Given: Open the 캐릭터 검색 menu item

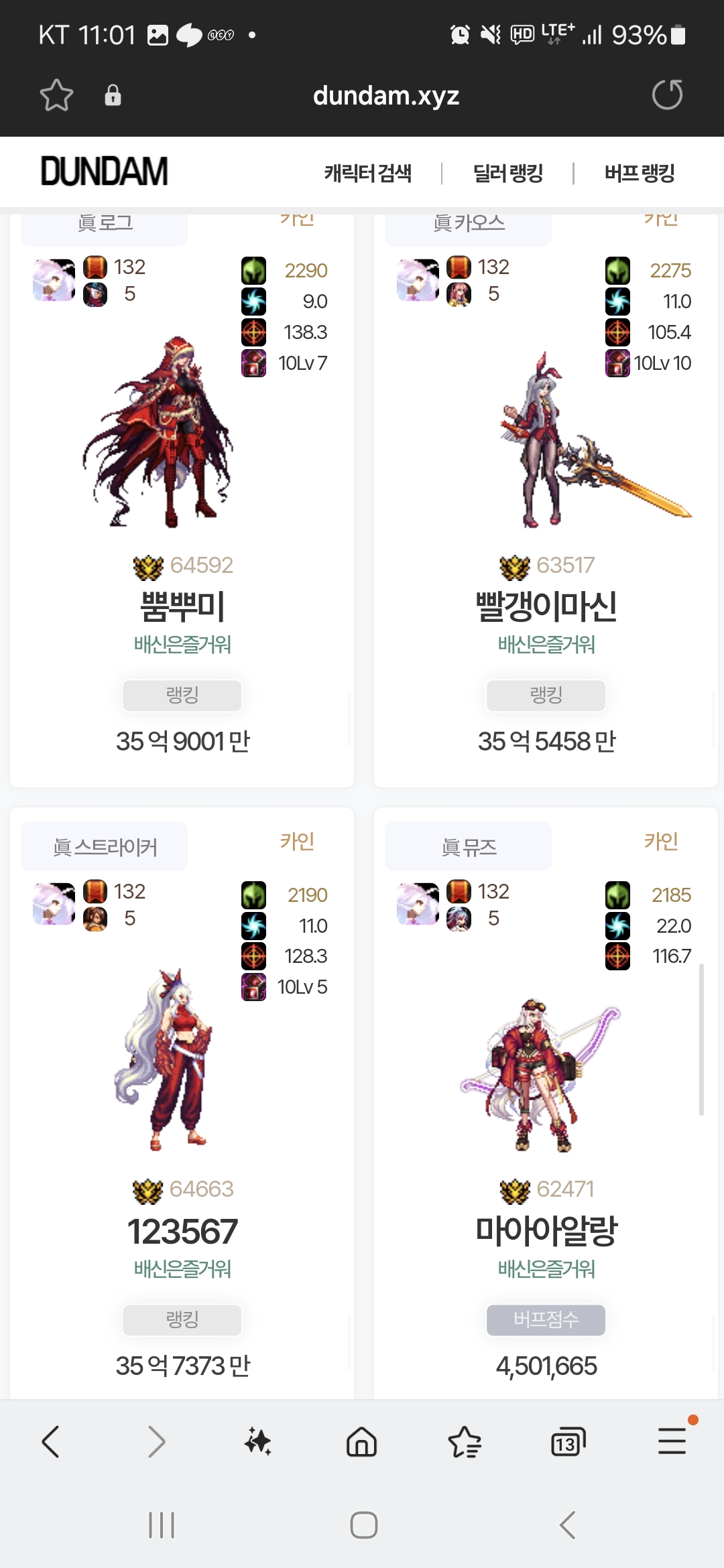Looking at the screenshot, I should (x=368, y=173).
